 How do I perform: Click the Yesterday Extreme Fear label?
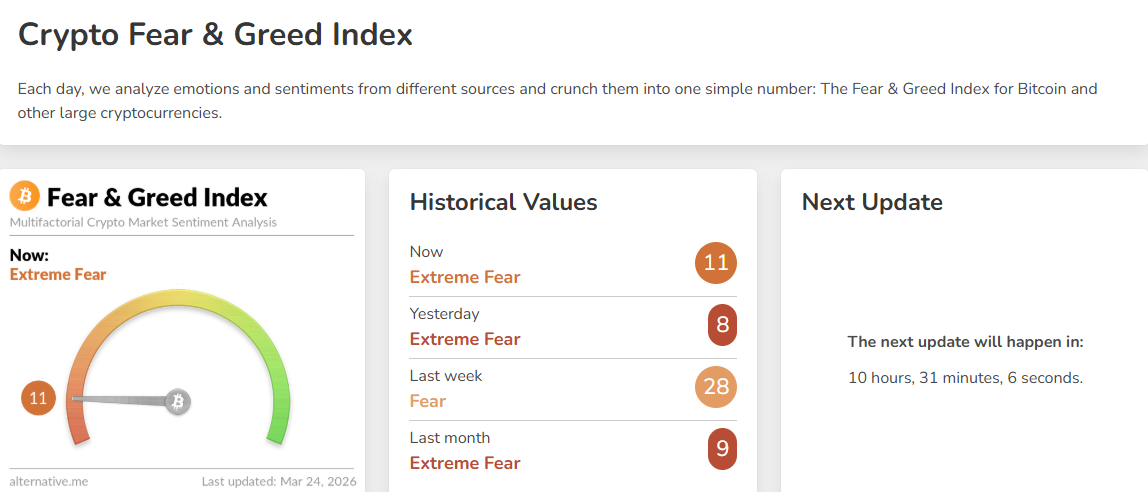click(x=465, y=339)
